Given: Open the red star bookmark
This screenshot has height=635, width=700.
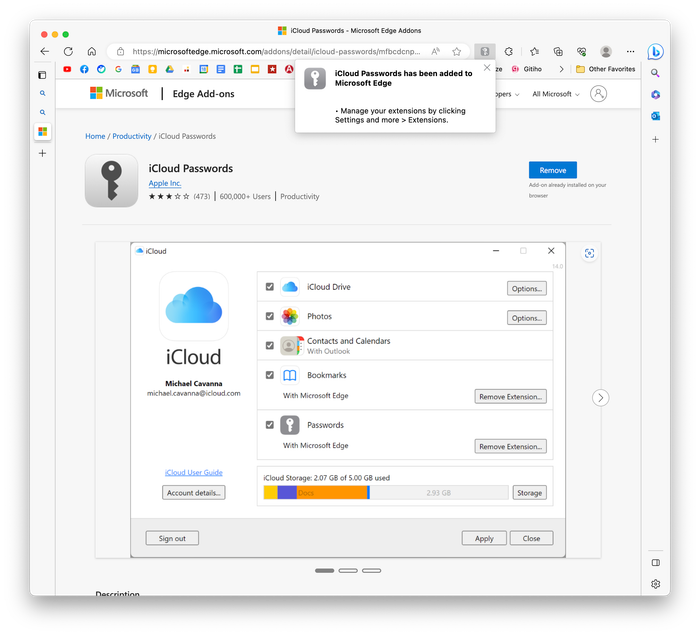Looking at the screenshot, I should point(272,69).
